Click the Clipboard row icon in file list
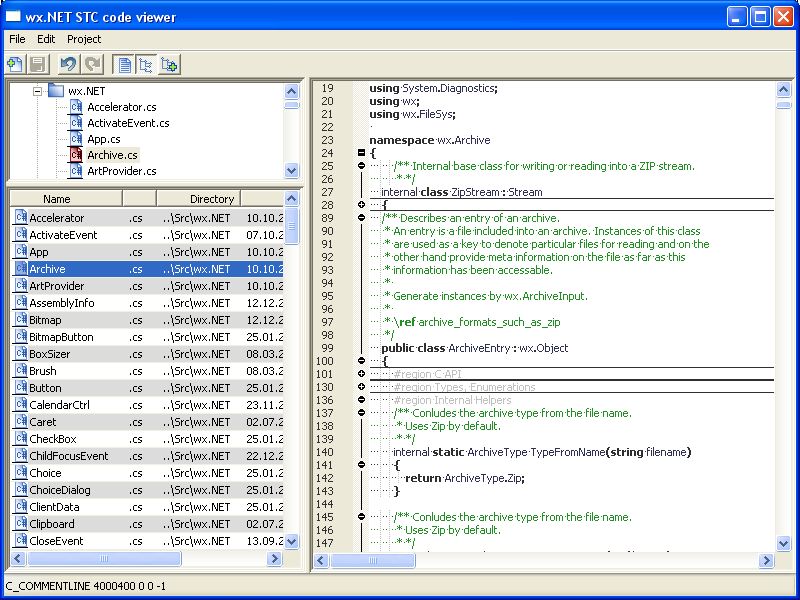The image size is (800, 600). [x=21, y=523]
